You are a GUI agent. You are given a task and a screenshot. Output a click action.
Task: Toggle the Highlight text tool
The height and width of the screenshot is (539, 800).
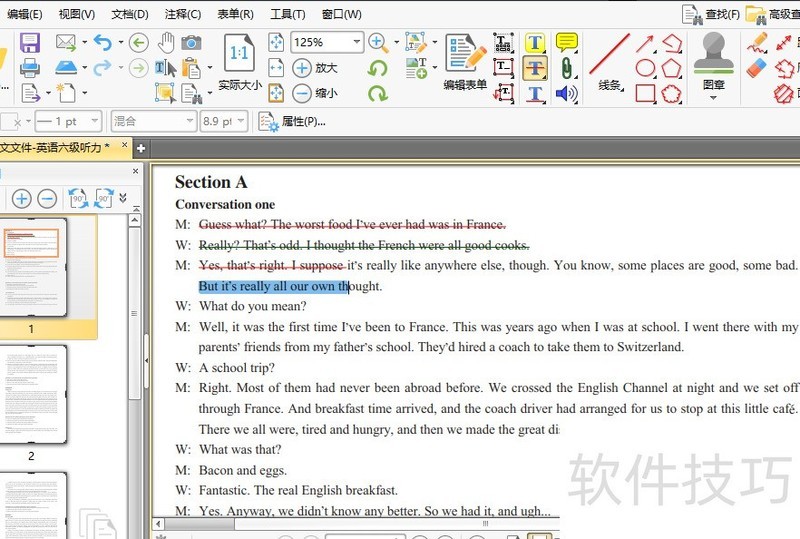click(535, 43)
